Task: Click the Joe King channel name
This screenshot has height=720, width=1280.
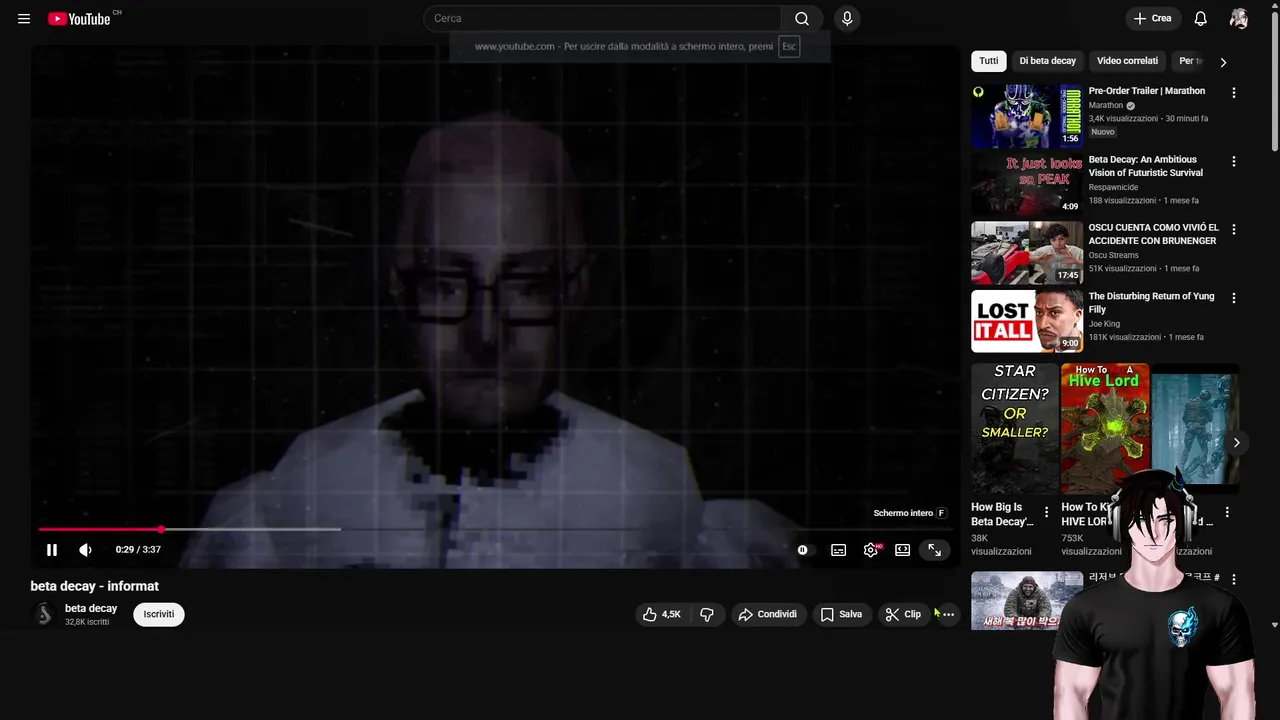Action: [x=1104, y=324]
